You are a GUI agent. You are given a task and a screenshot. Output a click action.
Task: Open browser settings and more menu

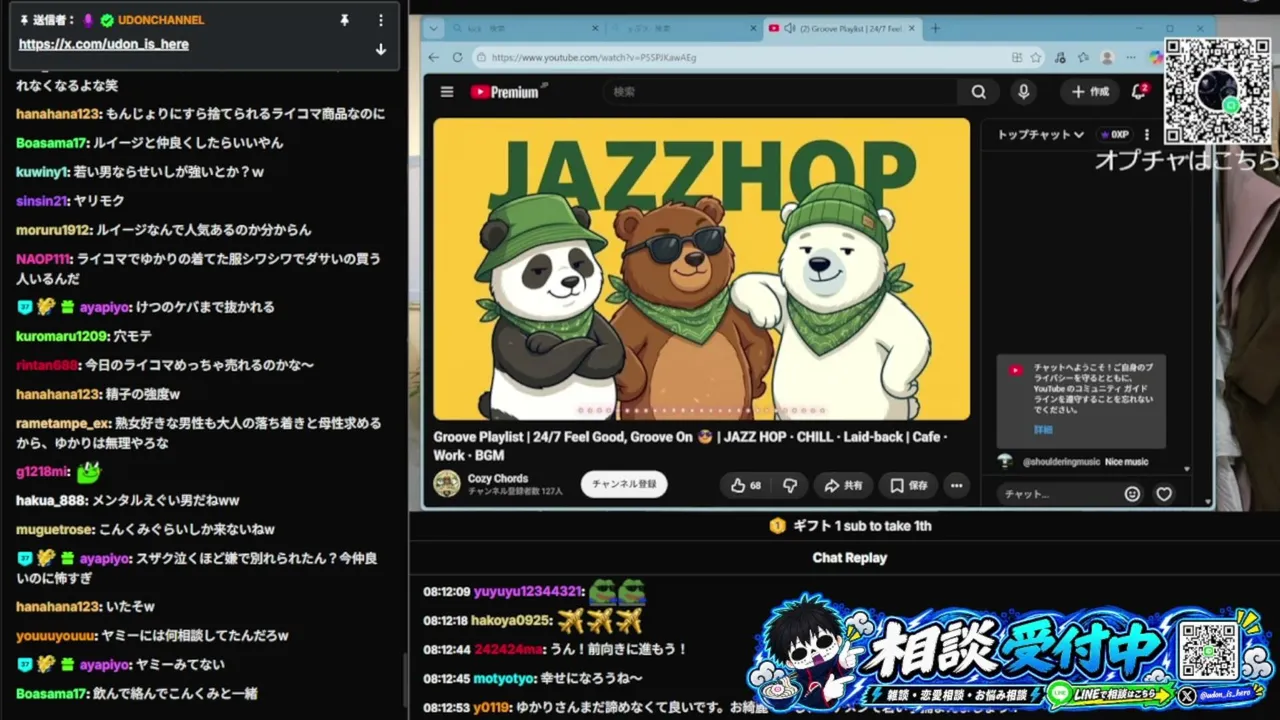(1131, 58)
